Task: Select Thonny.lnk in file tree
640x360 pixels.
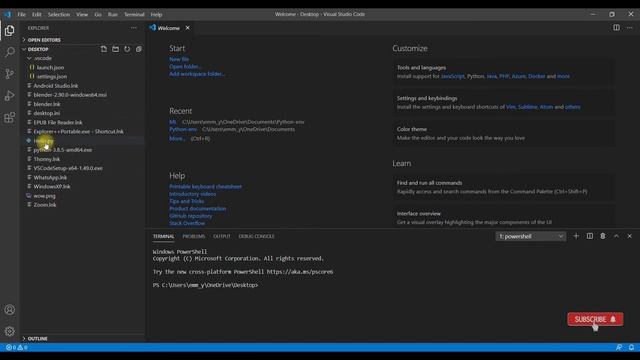Action: (47, 159)
